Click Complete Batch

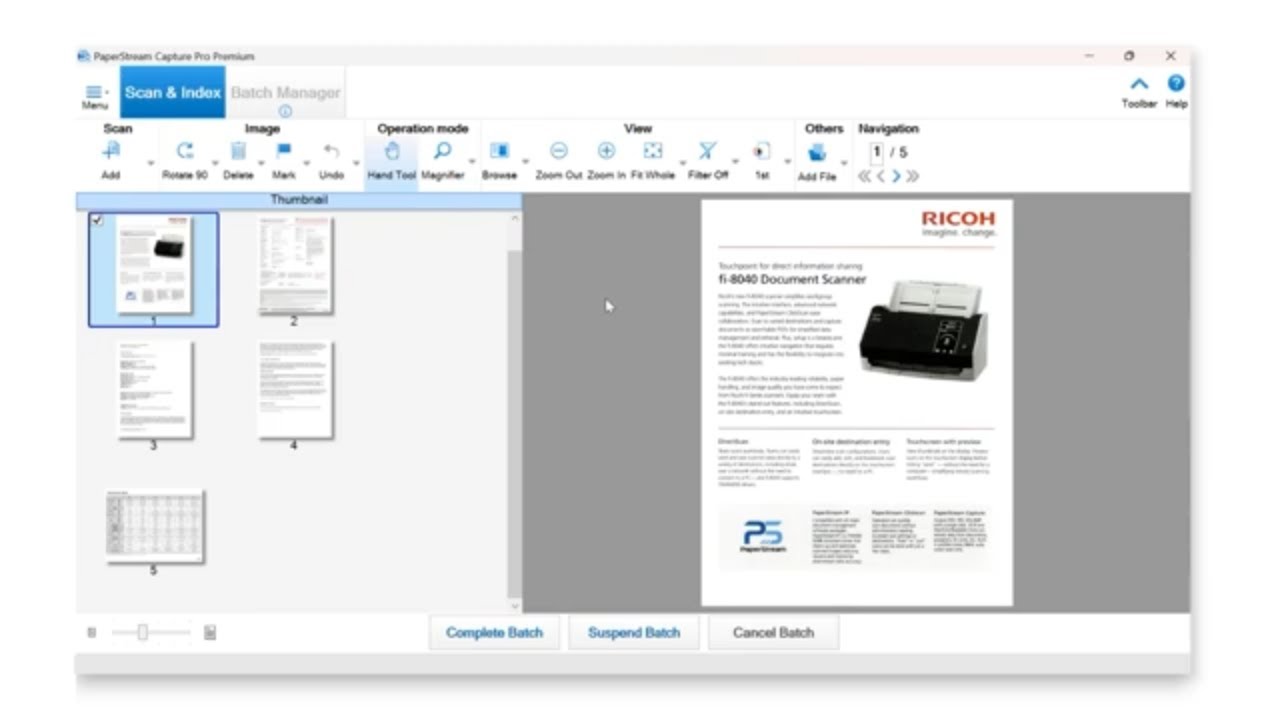tap(495, 633)
